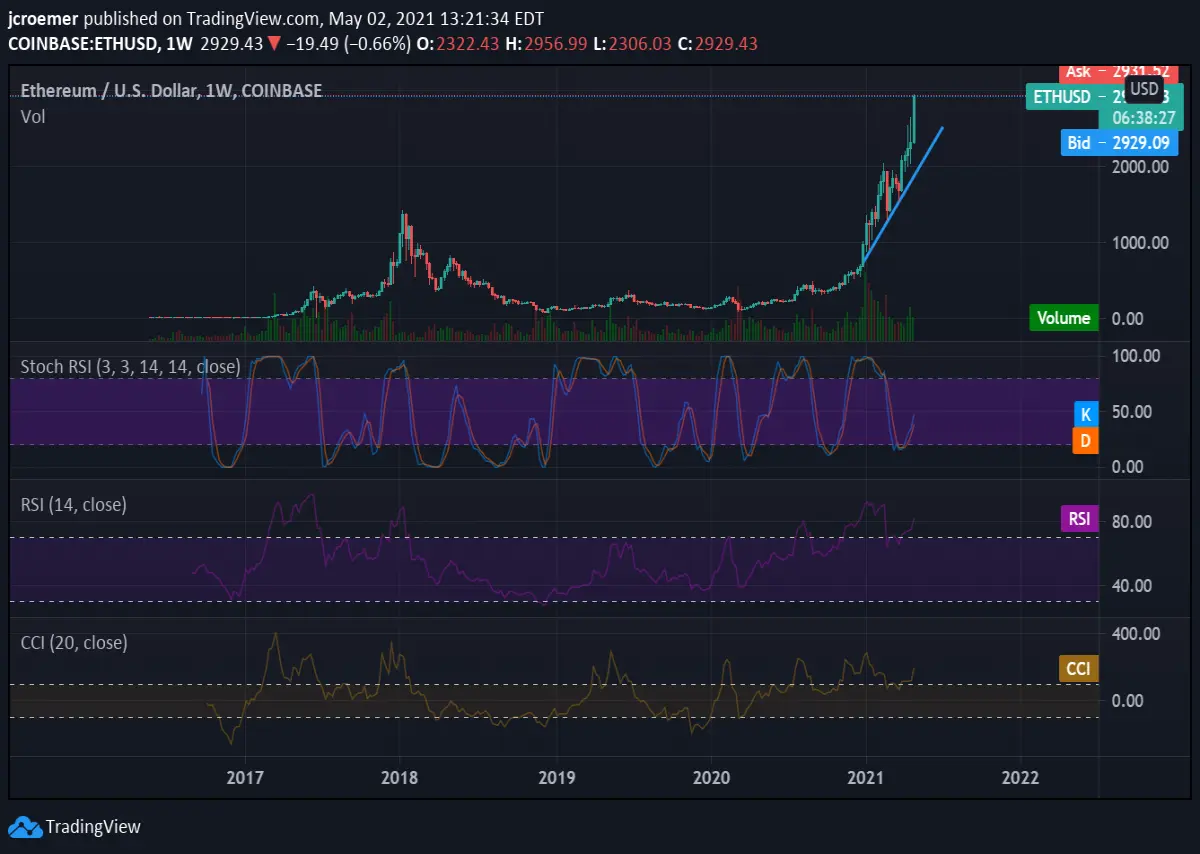This screenshot has width=1200, height=854.
Task: Click the 100.00 Stoch RSI scale value
Action: (1136, 356)
